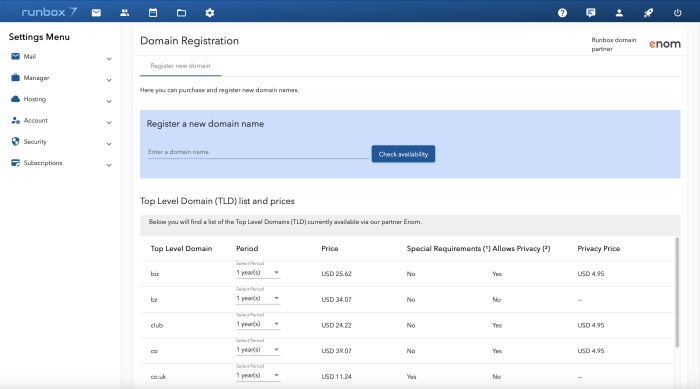Image resolution: width=700 pixels, height=389 pixels.
Task: Click the biz price USD 25.62
Action: [x=336, y=274]
